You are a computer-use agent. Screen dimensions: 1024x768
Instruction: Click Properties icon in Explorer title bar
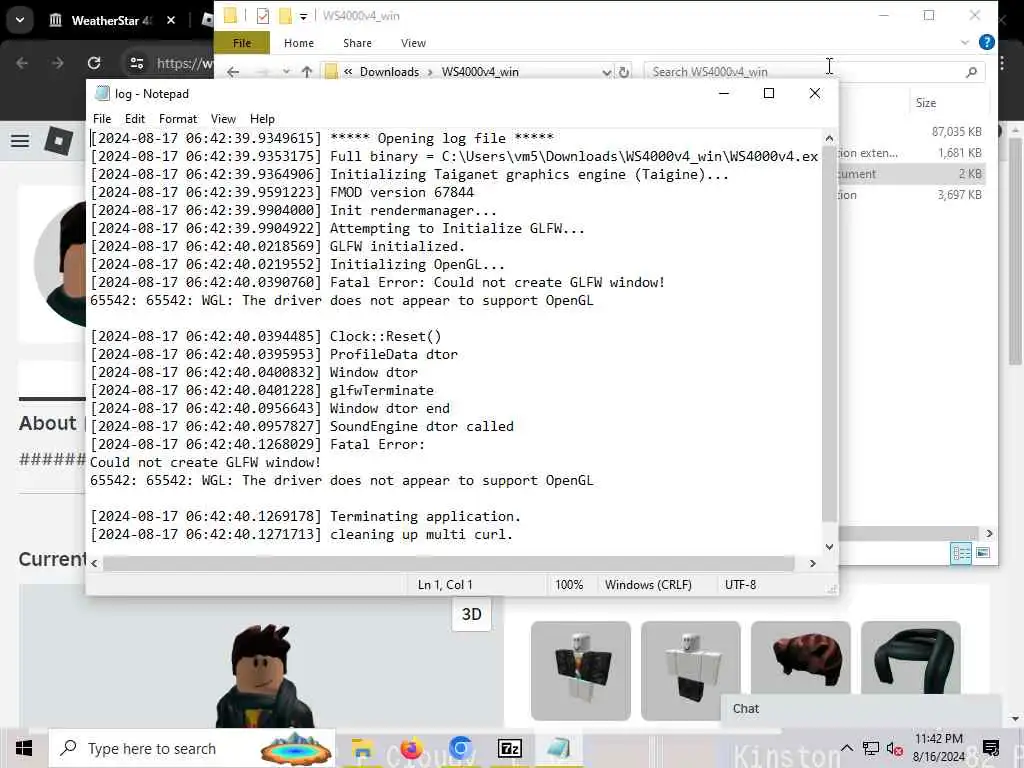[263, 16]
